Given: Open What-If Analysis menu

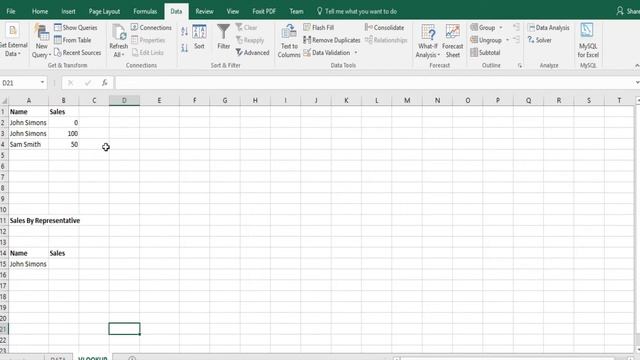Looking at the screenshot, I should pyautogui.click(x=428, y=41).
